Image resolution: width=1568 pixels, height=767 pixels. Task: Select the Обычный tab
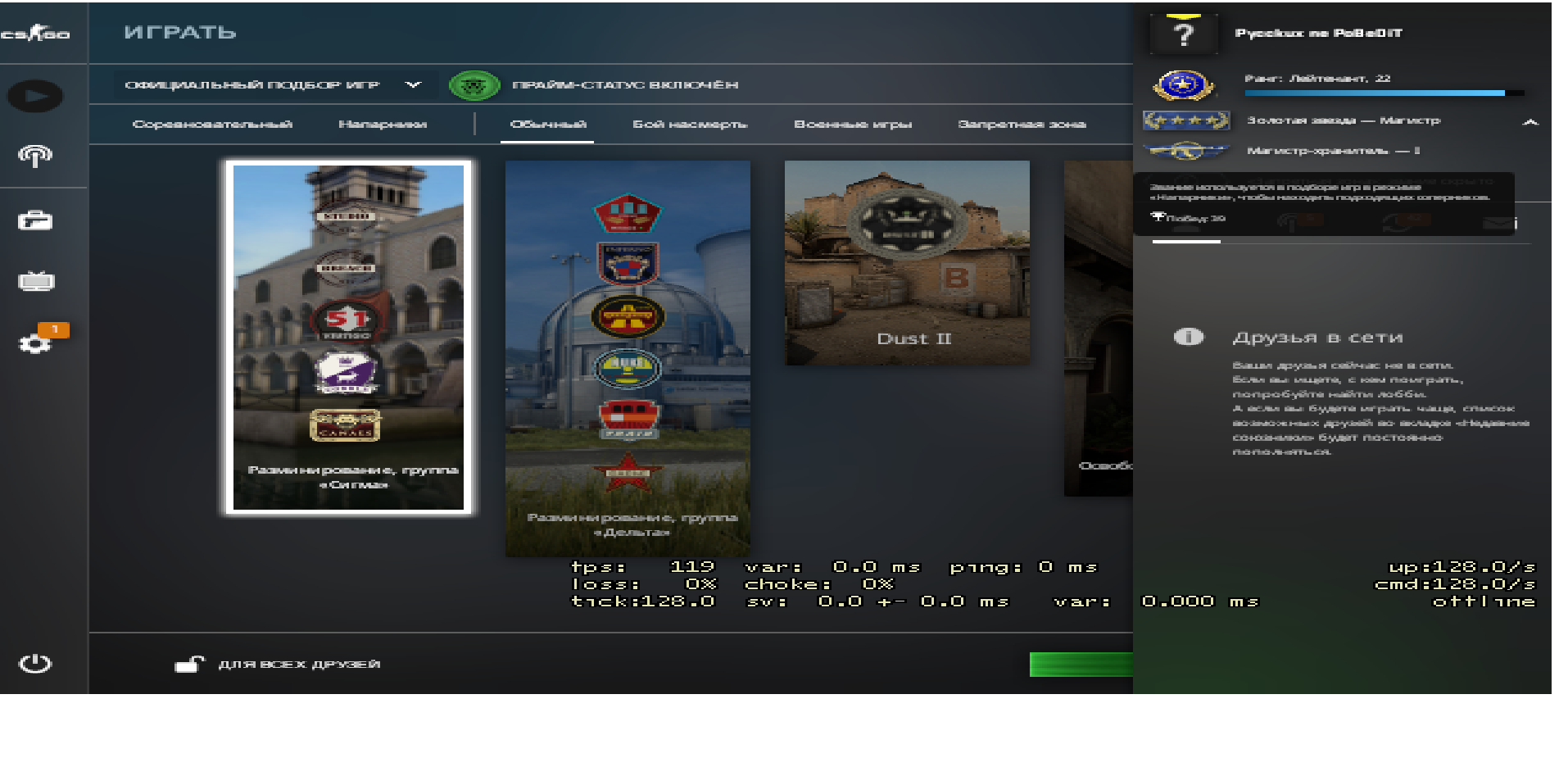point(548,124)
